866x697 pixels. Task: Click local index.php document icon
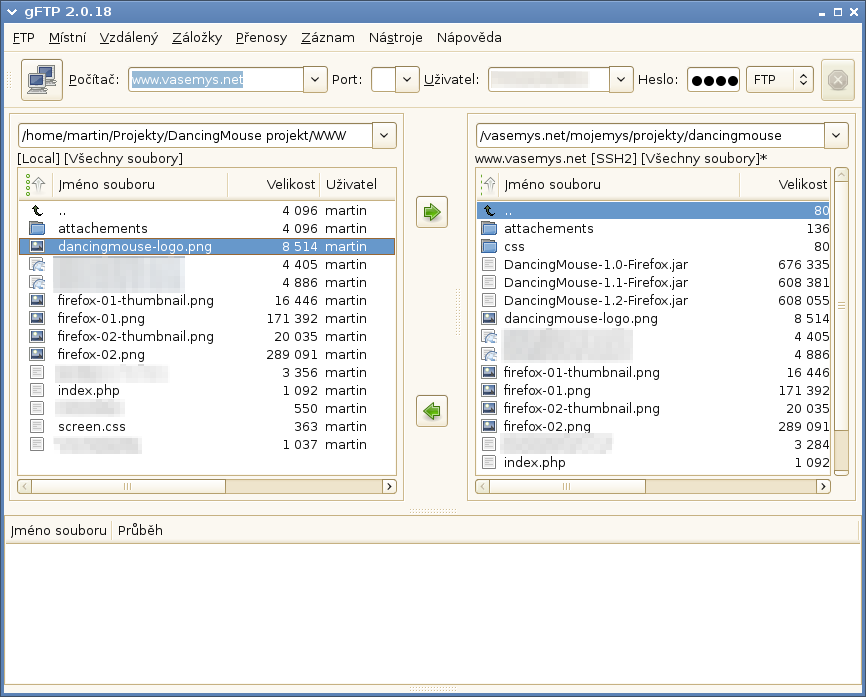point(37,390)
